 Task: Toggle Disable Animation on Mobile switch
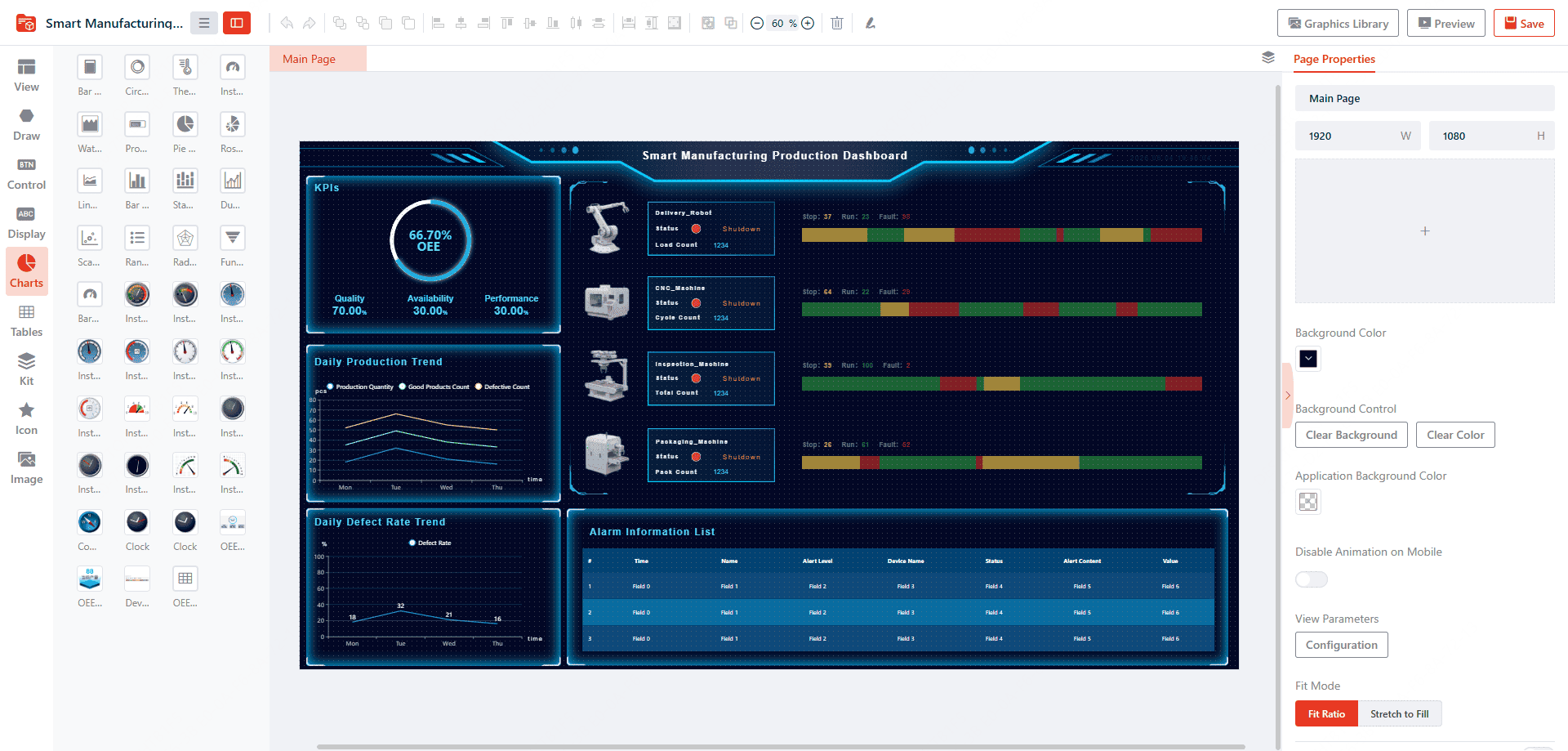[1312, 579]
